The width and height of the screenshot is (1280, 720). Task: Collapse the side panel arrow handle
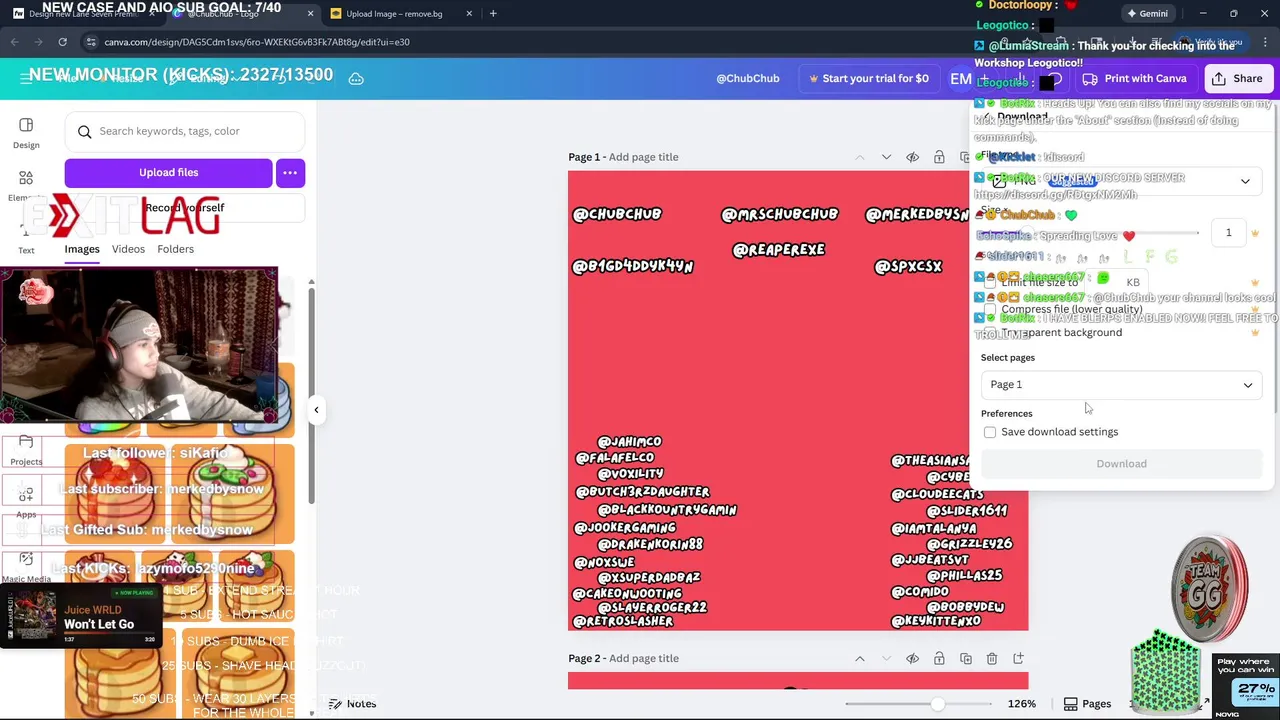click(x=316, y=409)
